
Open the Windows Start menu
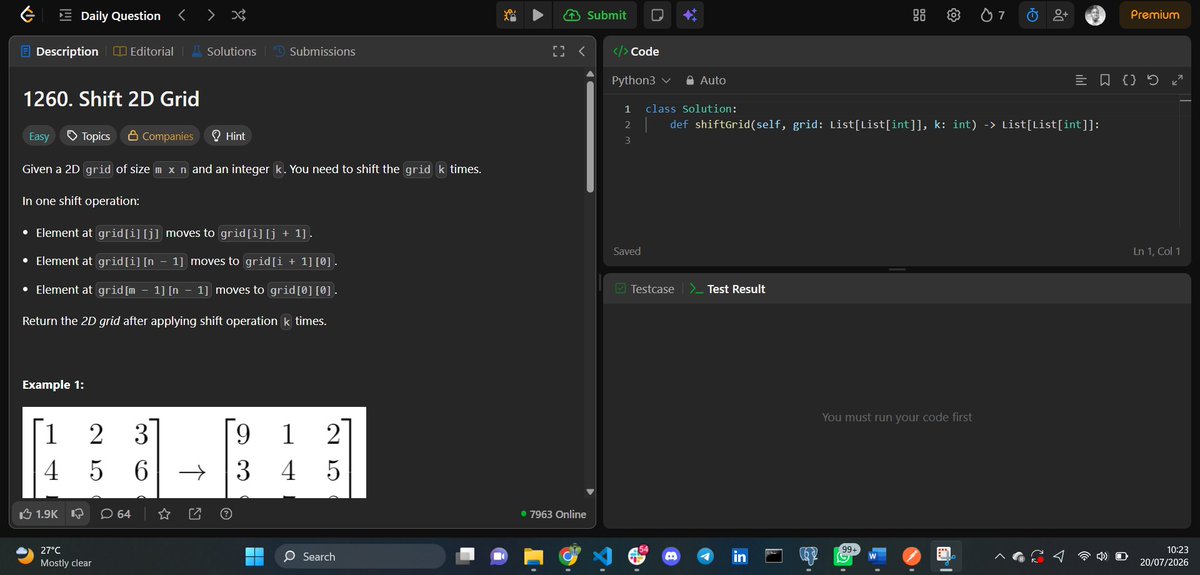(x=253, y=556)
